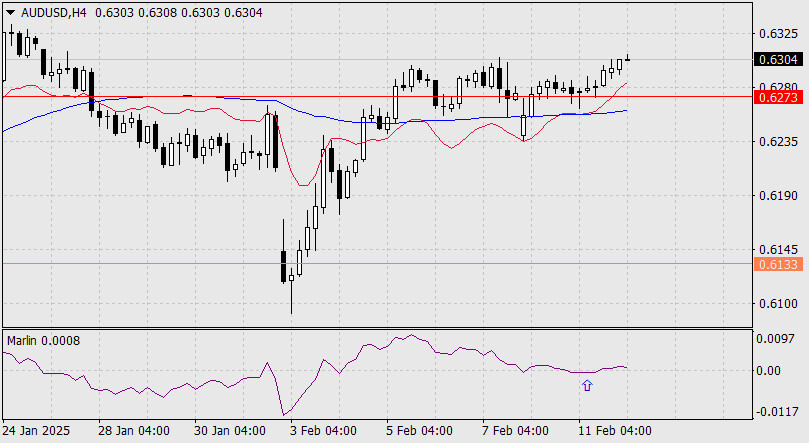Select the orange 0.6133 price level tag
809x443 pixels.
coord(778,264)
